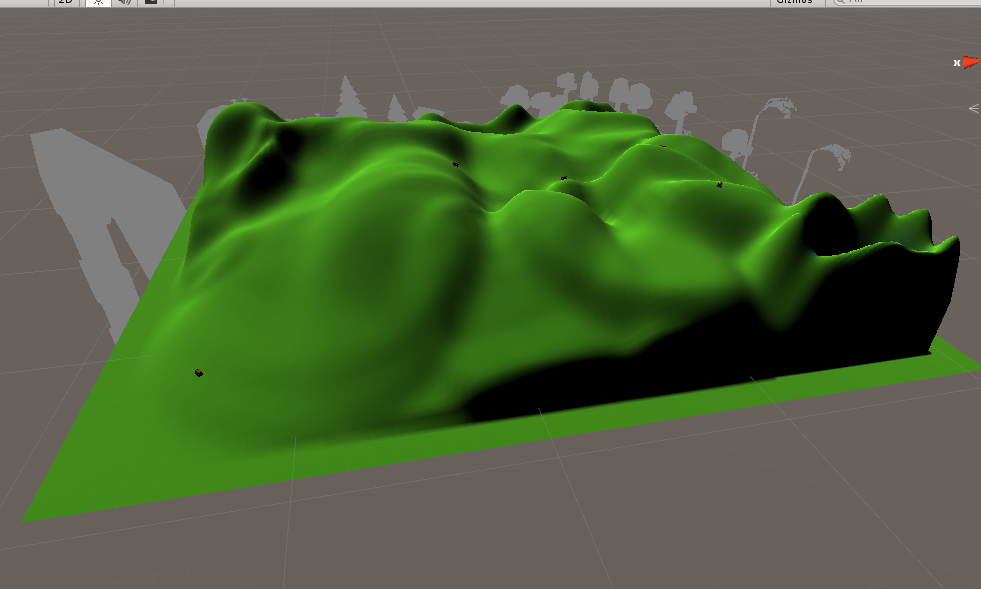The width and height of the screenshot is (981, 589).
Task: Open the Gizmos dropdown menu
Action: (x=797, y=2)
